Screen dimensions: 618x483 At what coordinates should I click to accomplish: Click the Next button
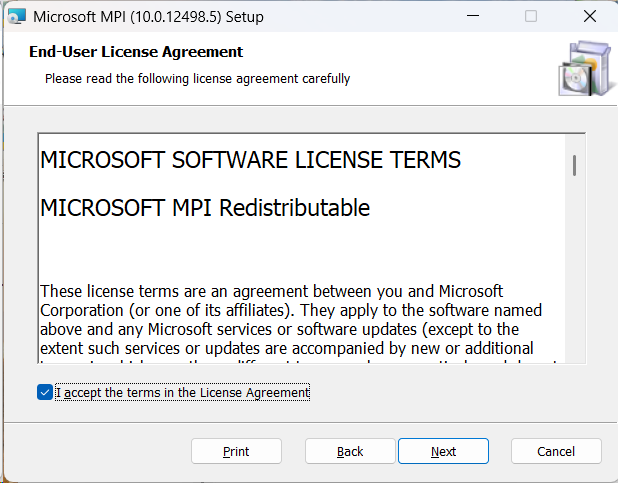click(443, 451)
